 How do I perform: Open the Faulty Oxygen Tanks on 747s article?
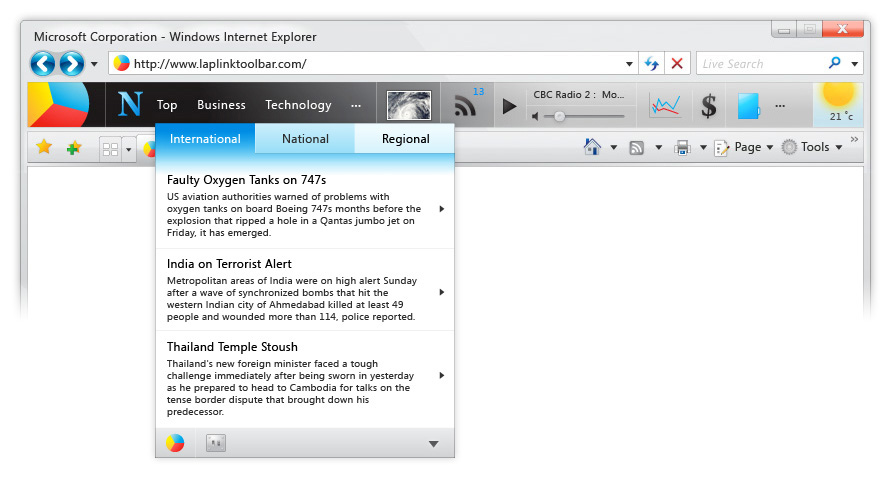[246, 180]
